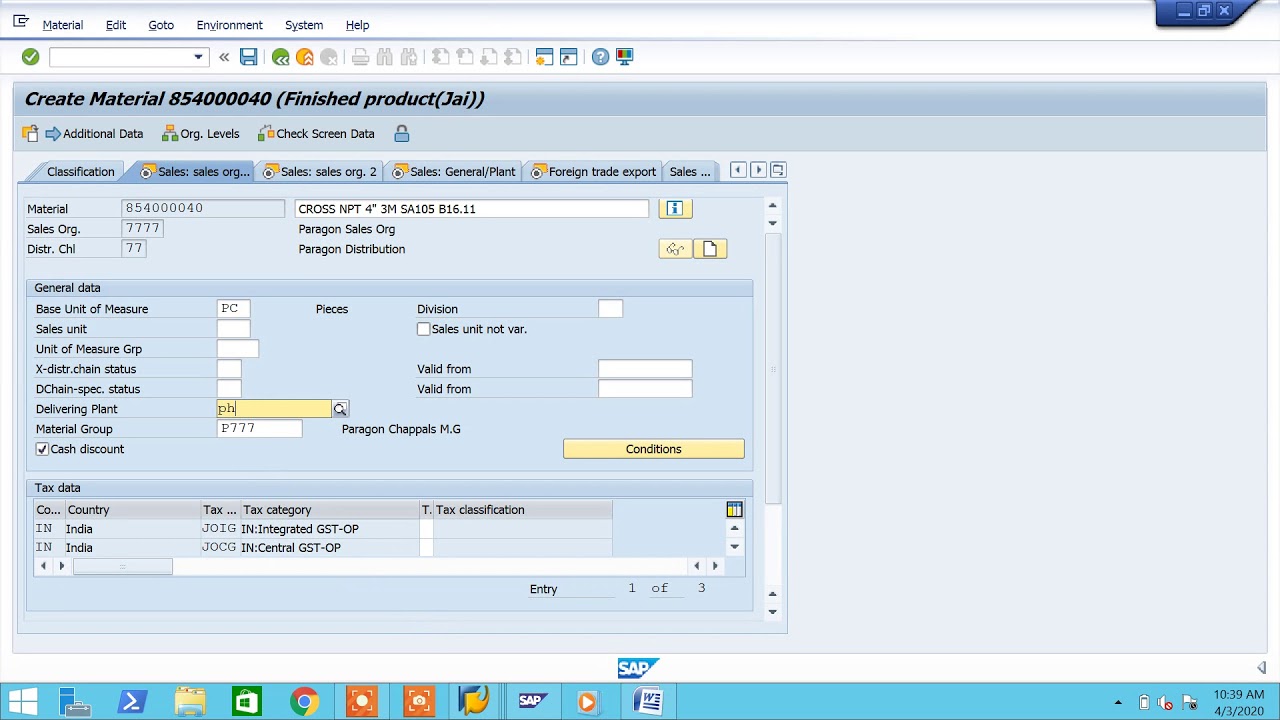Click the Select Views icon left of Additional Data
The image size is (1280, 720).
(x=30, y=133)
